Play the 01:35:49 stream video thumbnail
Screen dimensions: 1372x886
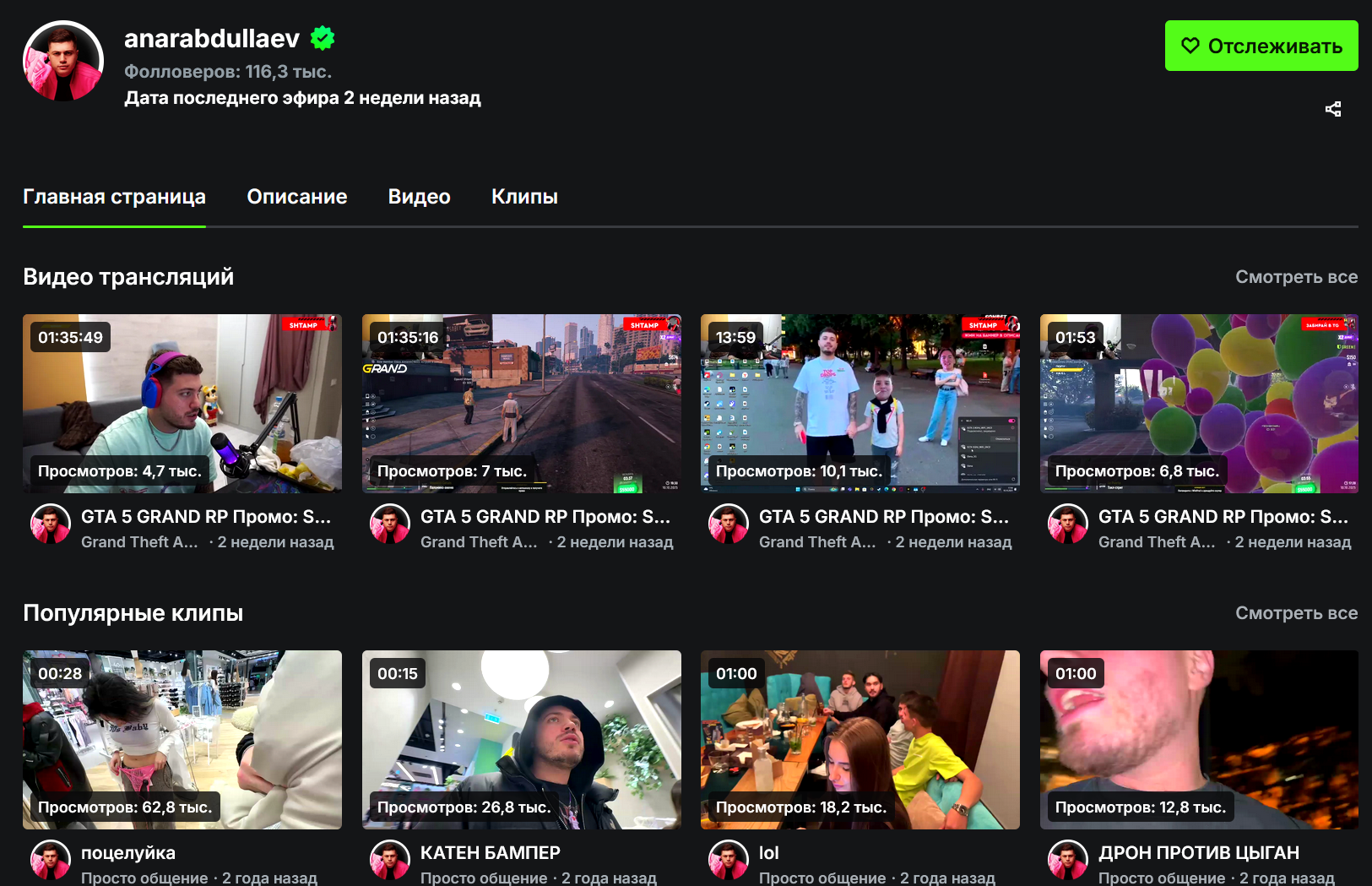tap(182, 404)
